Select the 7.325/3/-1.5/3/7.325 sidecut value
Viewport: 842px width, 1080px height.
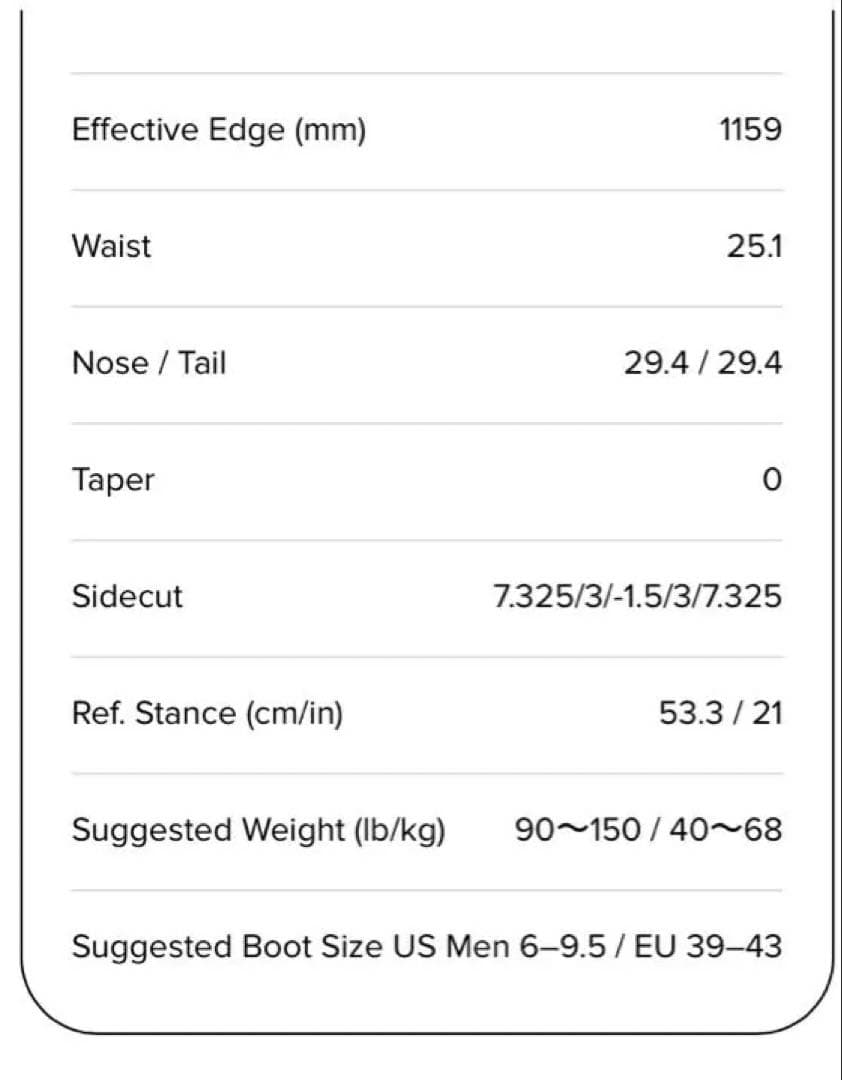click(x=637, y=597)
